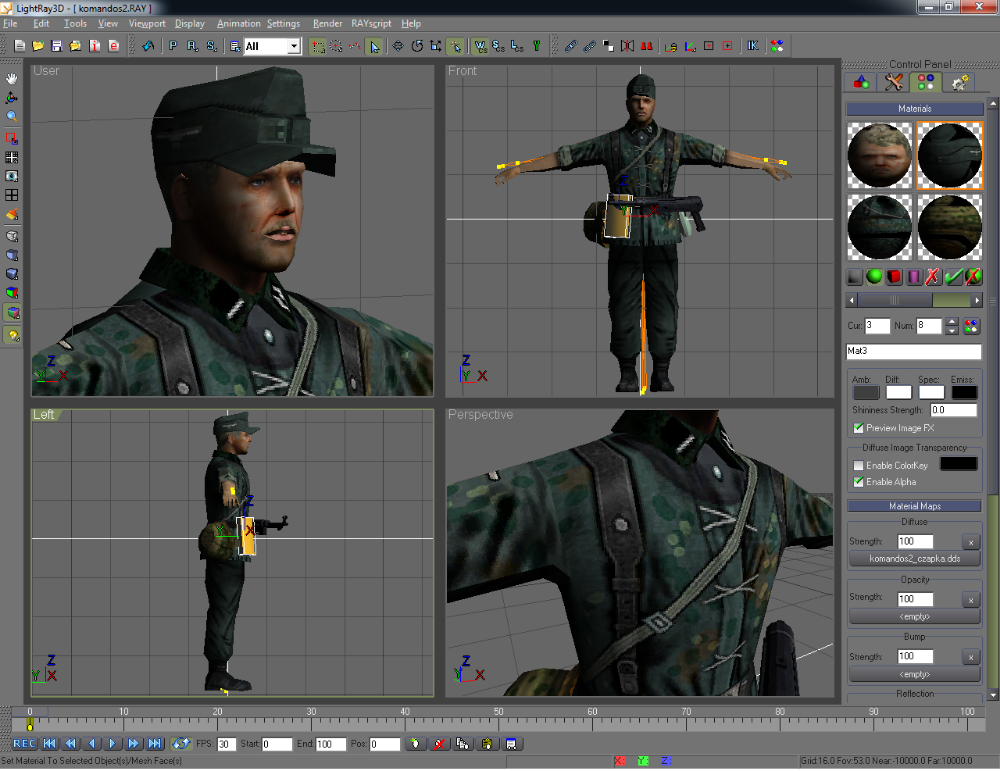Image resolution: width=1000 pixels, height=771 pixels.
Task: Click the add keyframe icon beside Pos field
Action: coord(415,744)
